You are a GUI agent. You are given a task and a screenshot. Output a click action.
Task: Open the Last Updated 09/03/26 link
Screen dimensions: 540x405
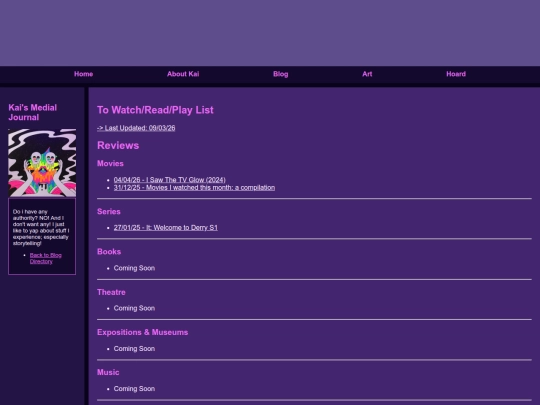pos(136,128)
